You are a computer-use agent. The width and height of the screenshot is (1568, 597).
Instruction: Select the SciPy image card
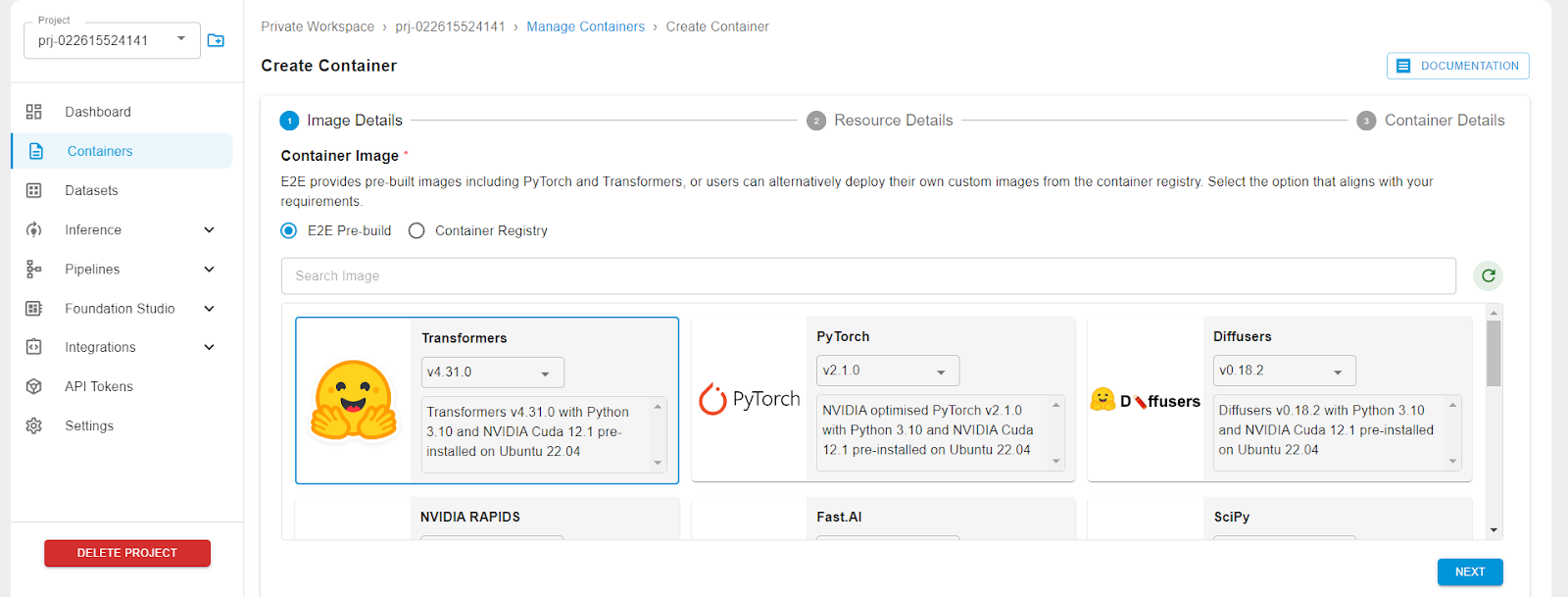(x=1279, y=519)
